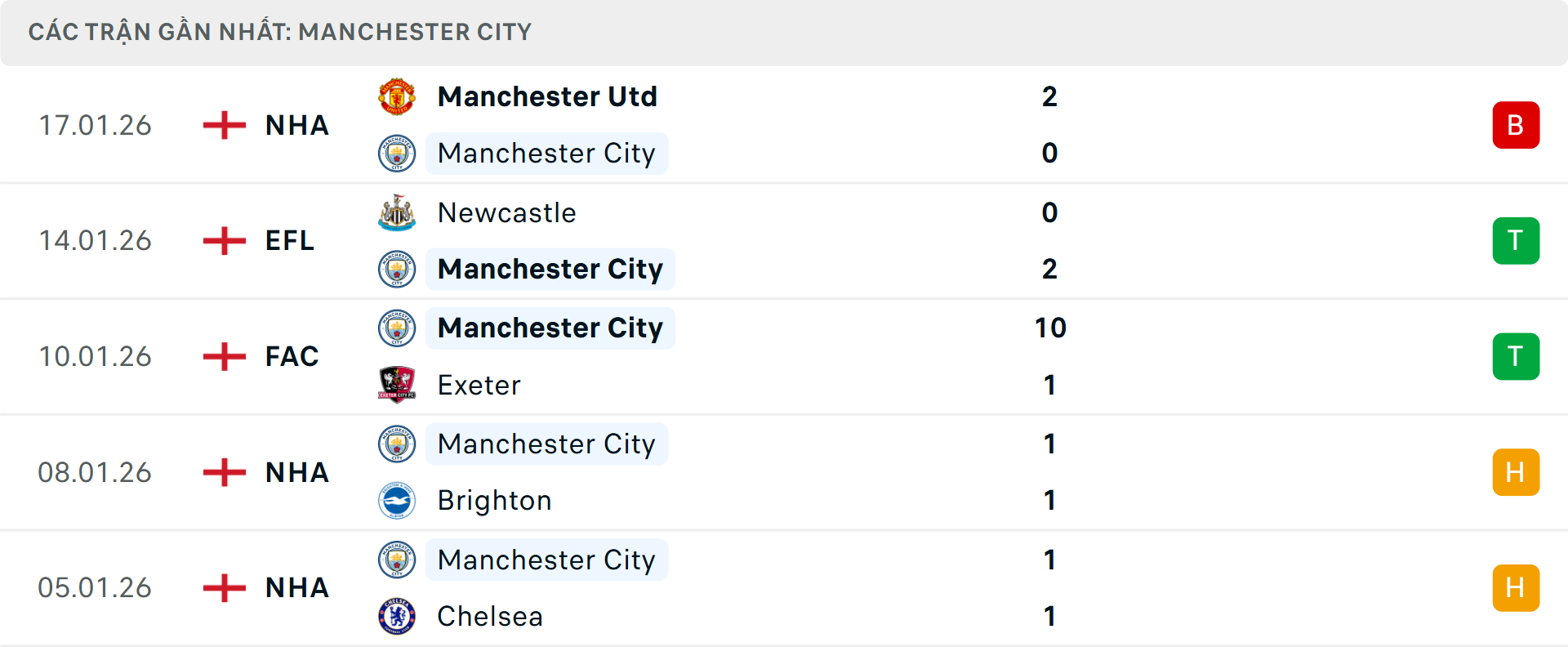Viewport: 1568px width, 647px height.
Task: Toggle the red B badge for Manchester Utd loss
Action: [1516, 124]
